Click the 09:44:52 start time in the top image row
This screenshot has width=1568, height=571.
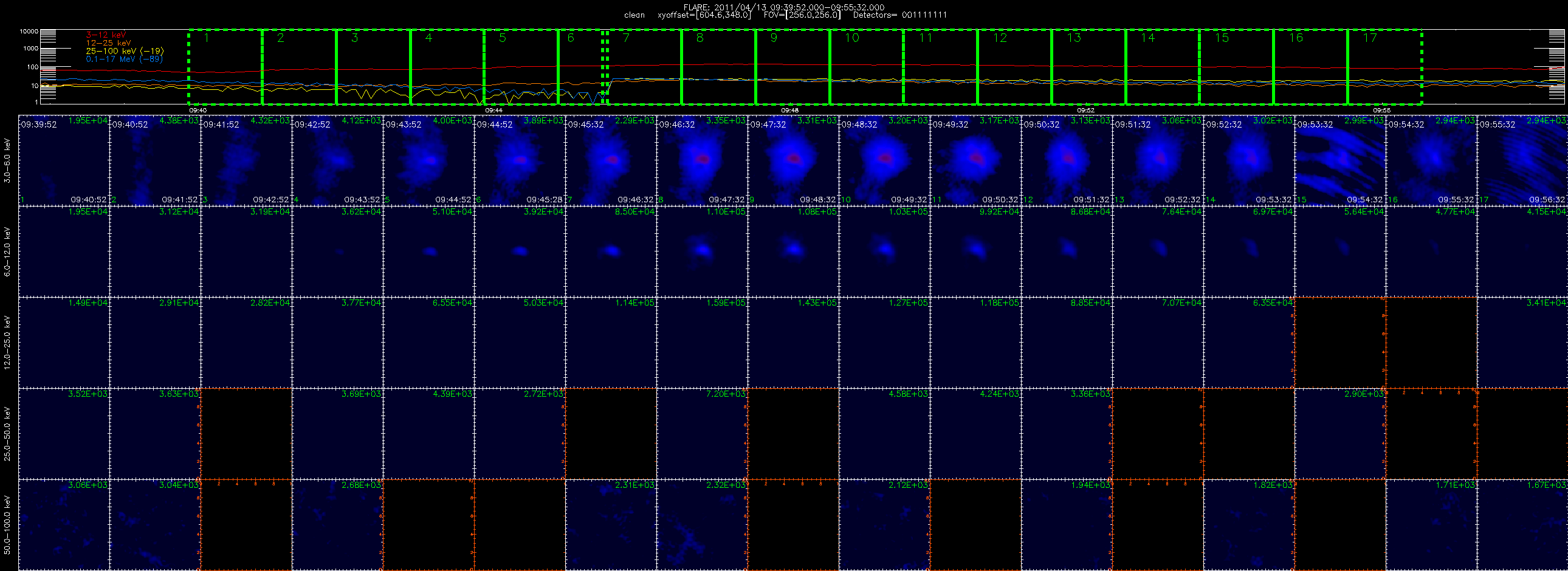tap(495, 125)
